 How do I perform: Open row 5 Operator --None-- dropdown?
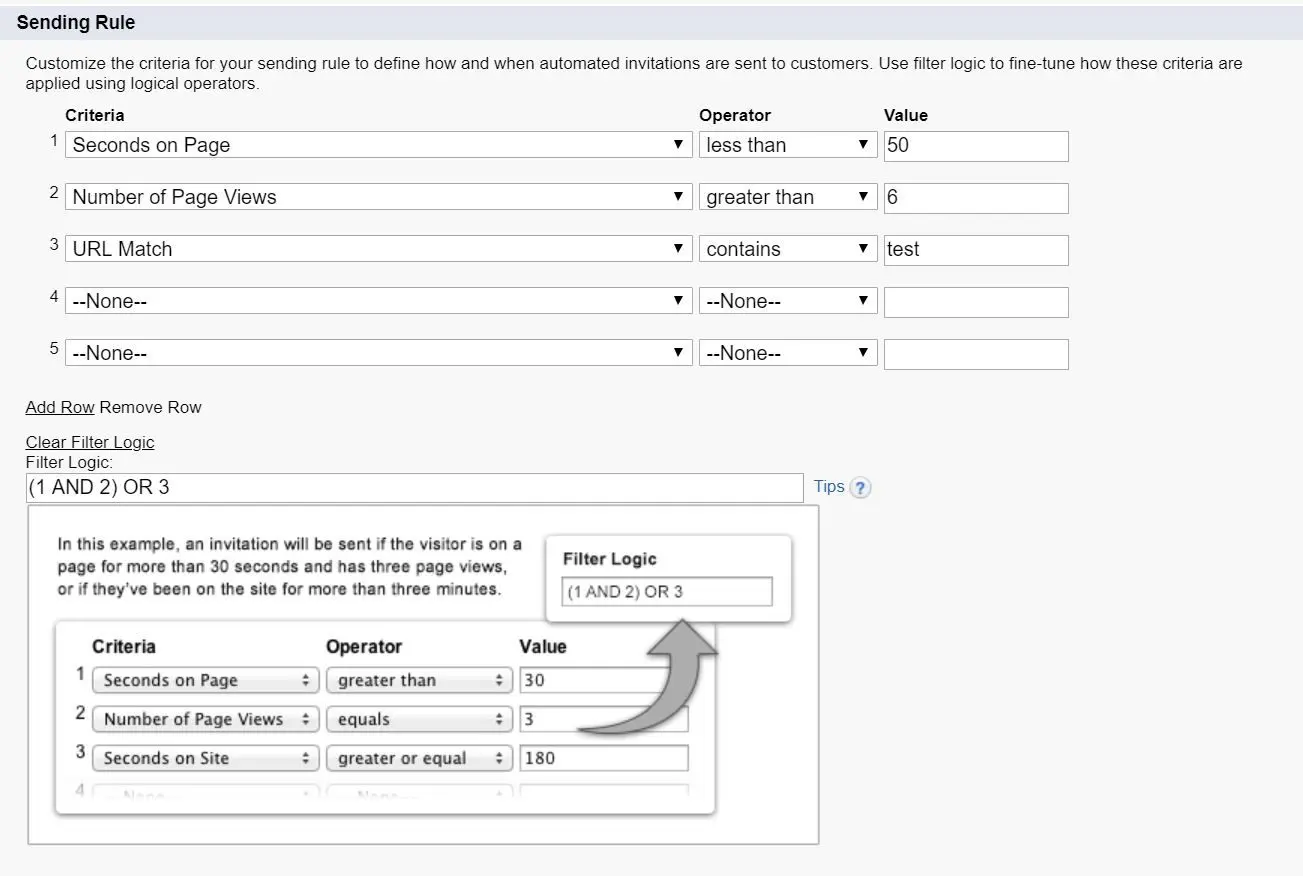click(788, 353)
